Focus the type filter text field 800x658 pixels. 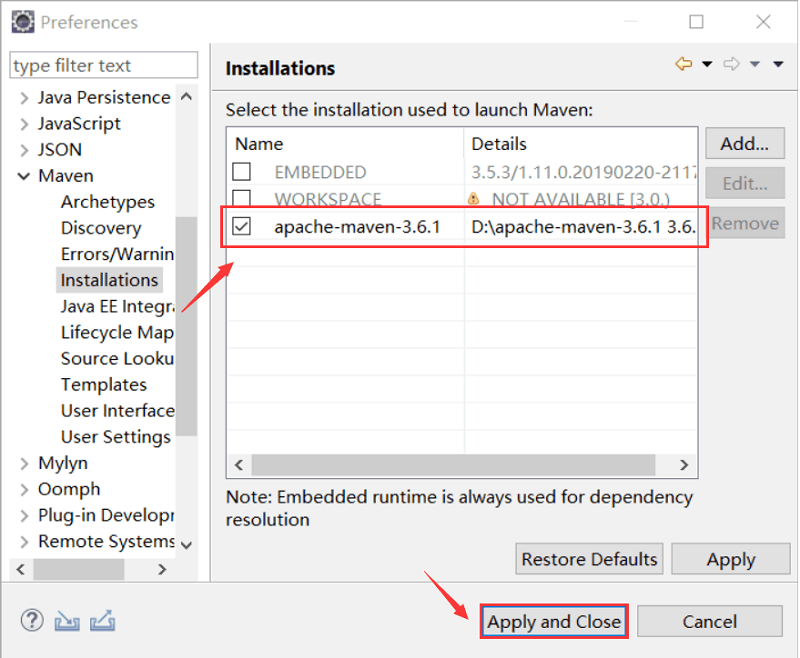(x=104, y=65)
